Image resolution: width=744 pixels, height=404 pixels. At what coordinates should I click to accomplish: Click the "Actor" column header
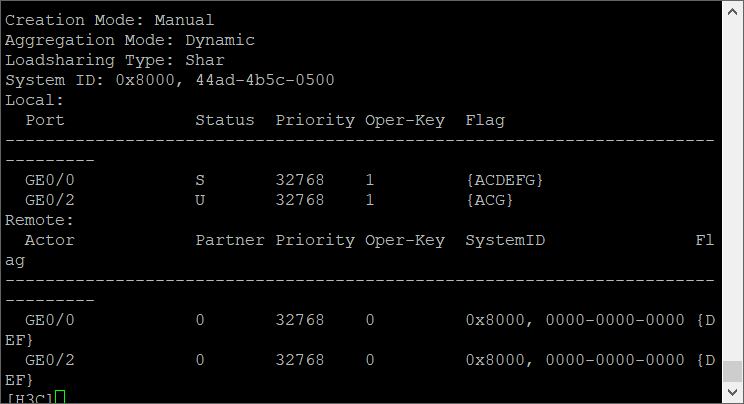click(x=50, y=240)
